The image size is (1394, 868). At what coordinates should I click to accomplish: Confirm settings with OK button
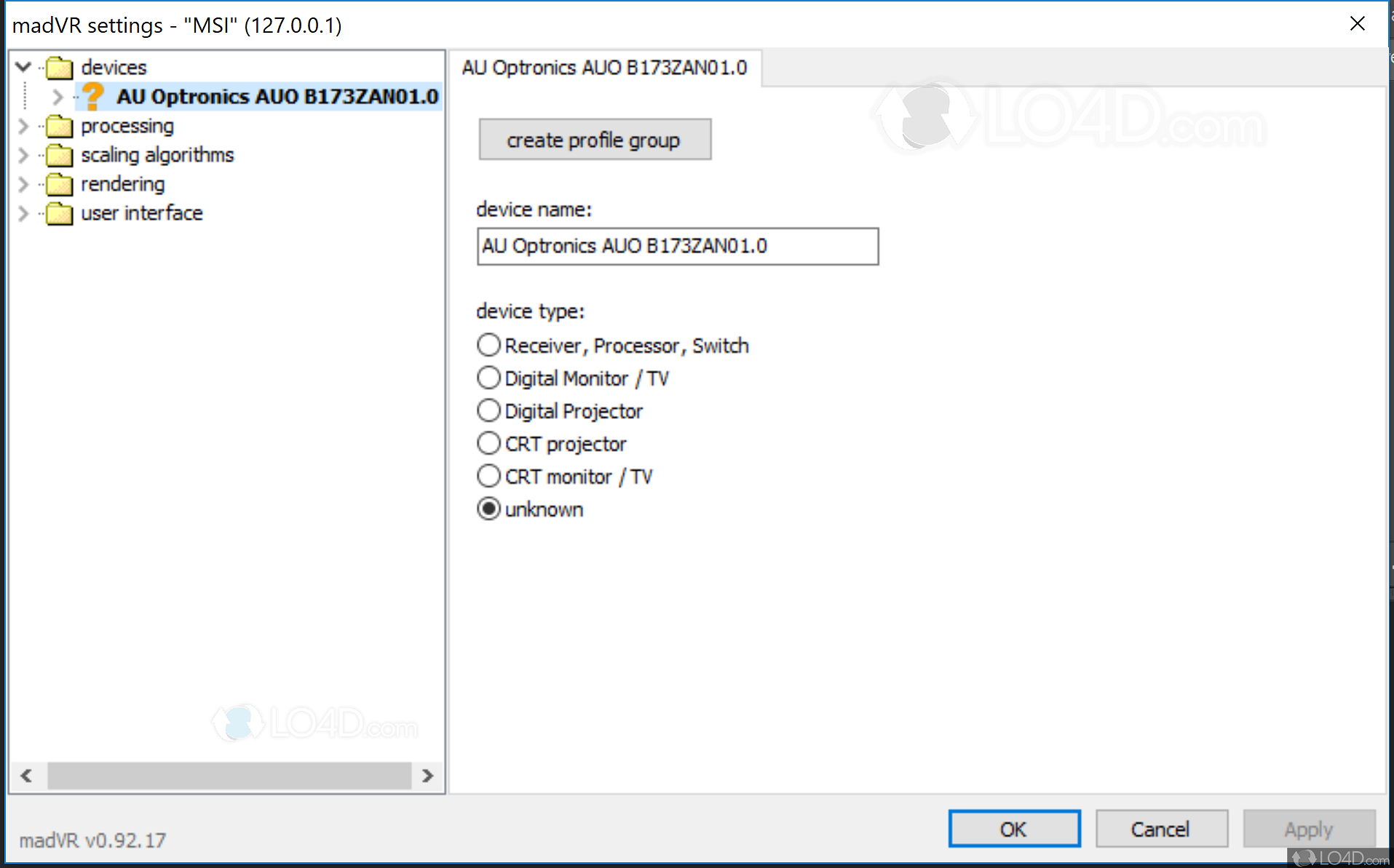[x=1014, y=829]
